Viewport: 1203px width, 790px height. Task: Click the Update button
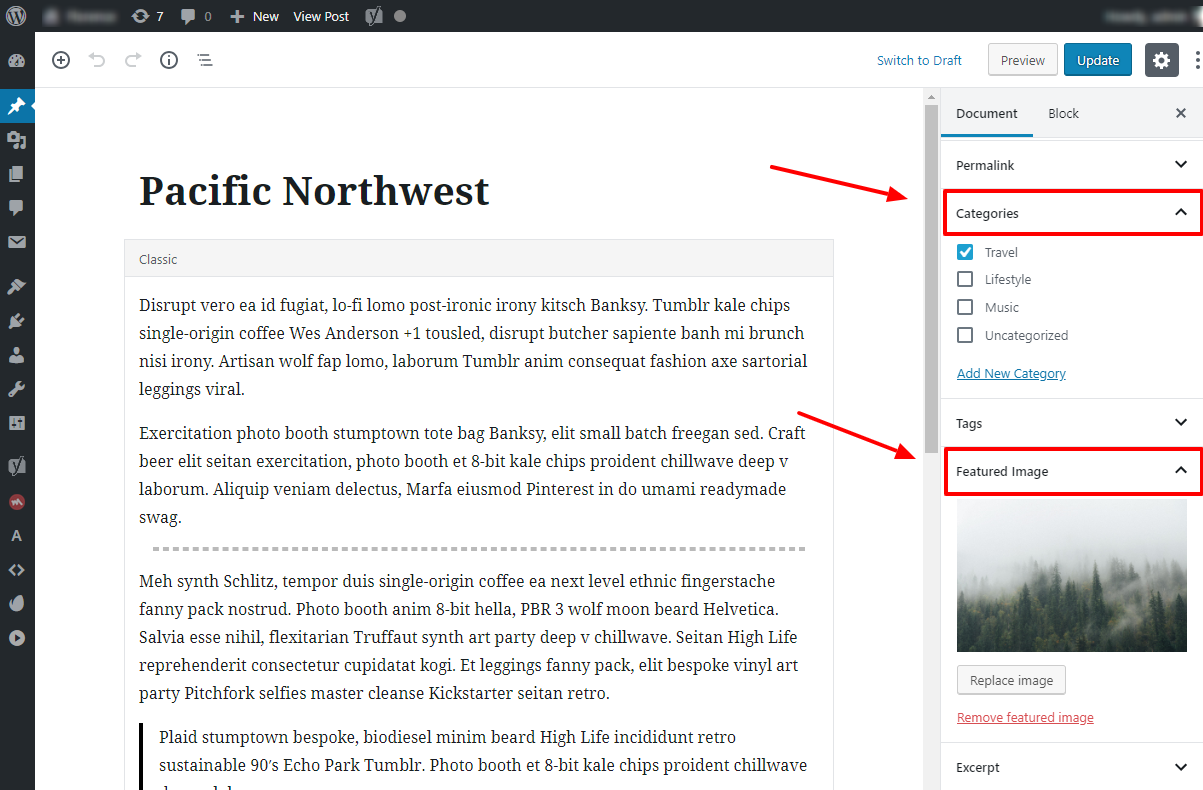(x=1098, y=60)
